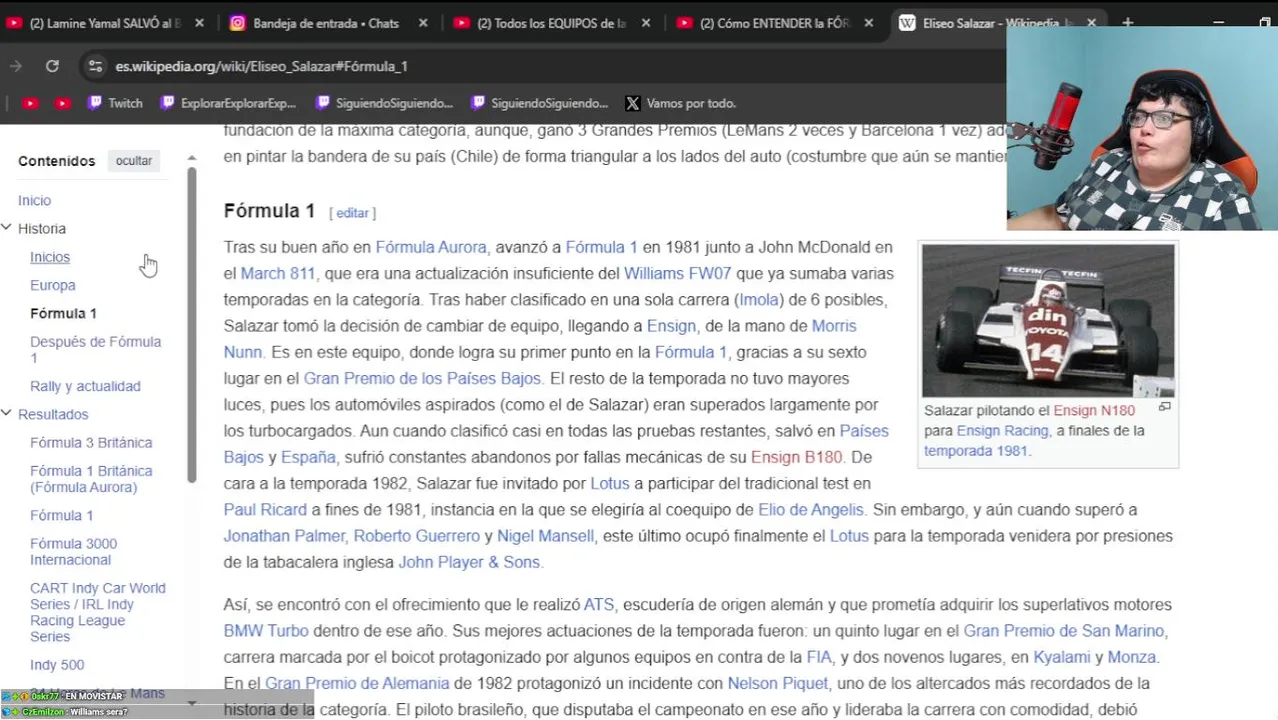Switch to Cómo ENTENDER la FÓR tab
Viewport: 1278px width, 720px height.
(x=764, y=23)
